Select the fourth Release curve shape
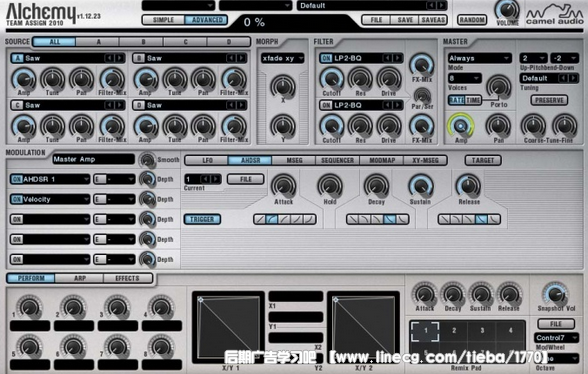 pyautogui.click(x=482, y=219)
